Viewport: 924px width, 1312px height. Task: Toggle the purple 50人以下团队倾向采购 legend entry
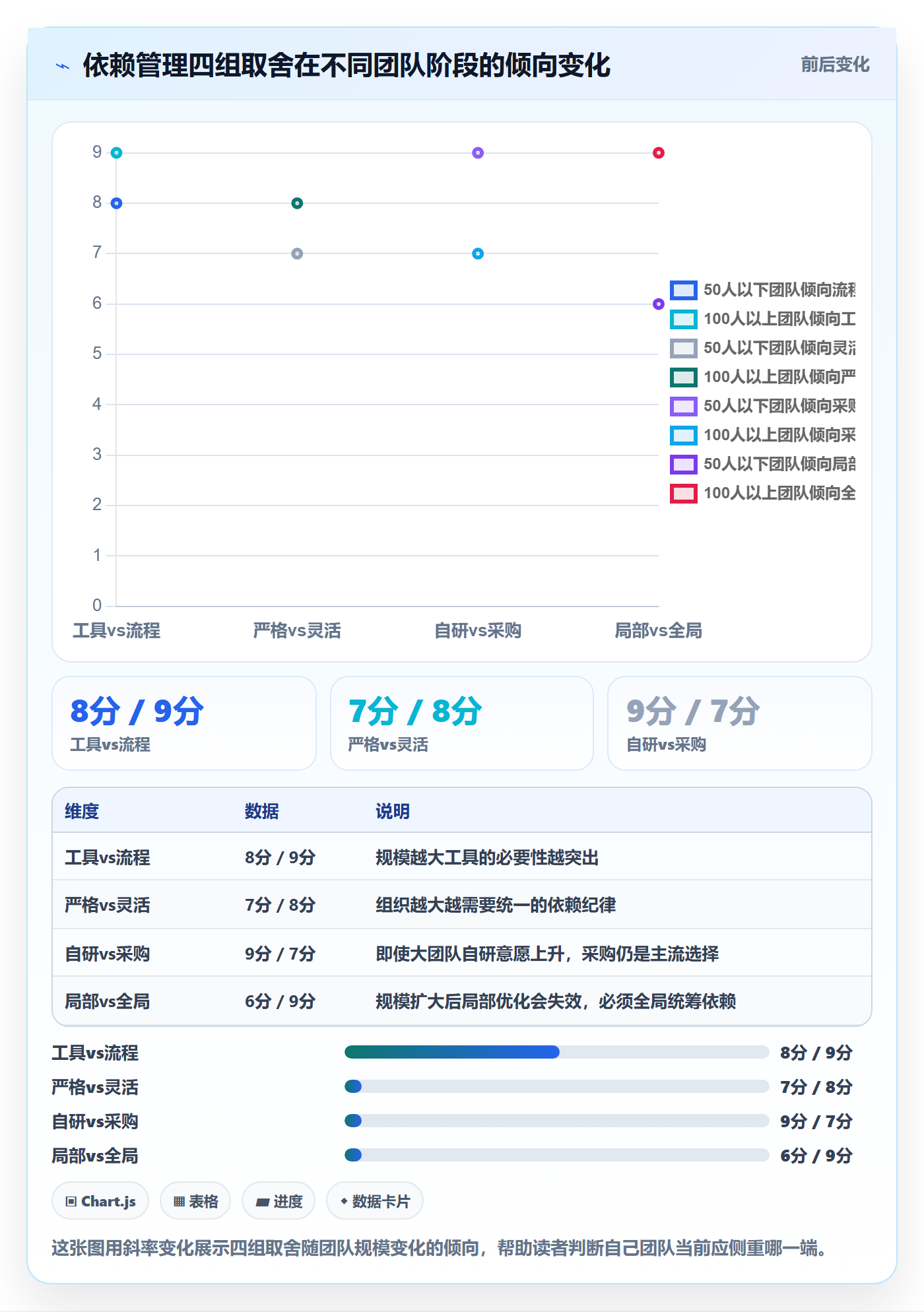763,406
